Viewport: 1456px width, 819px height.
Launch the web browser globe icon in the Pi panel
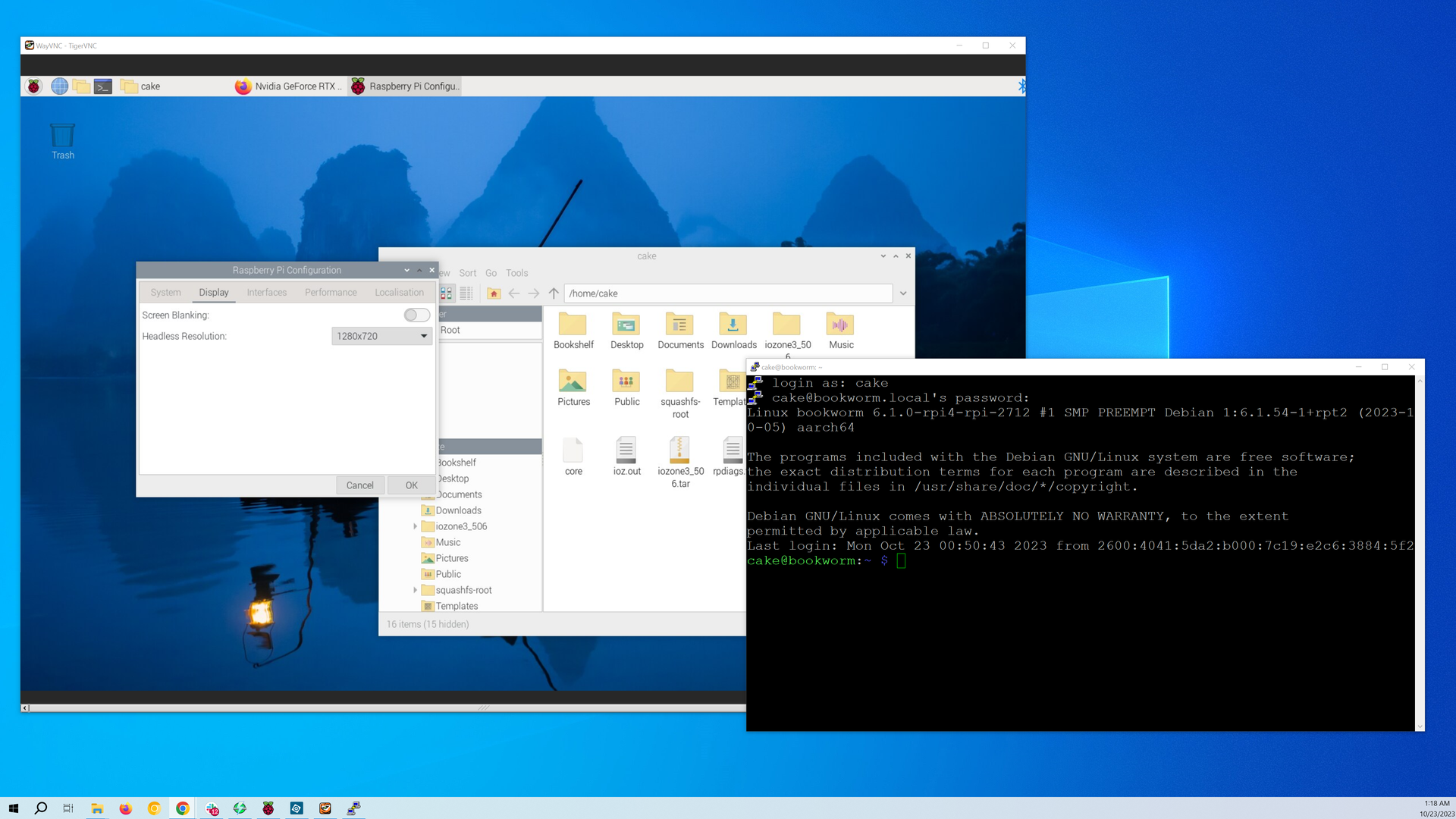pyautogui.click(x=59, y=86)
